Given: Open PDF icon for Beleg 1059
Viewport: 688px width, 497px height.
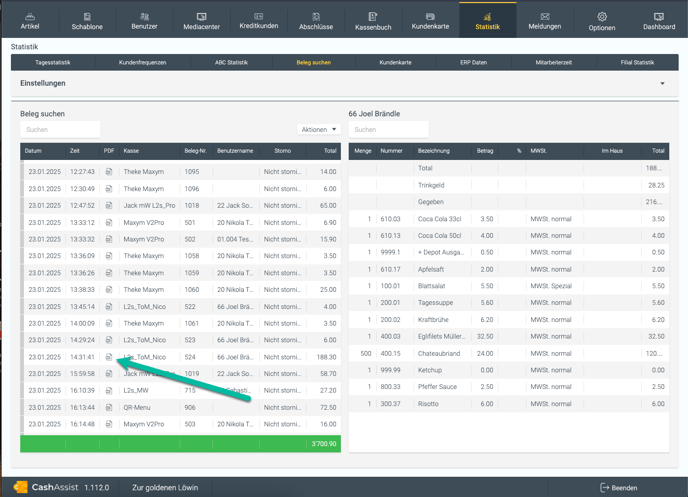Looking at the screenshot, I should click(109, 273).
